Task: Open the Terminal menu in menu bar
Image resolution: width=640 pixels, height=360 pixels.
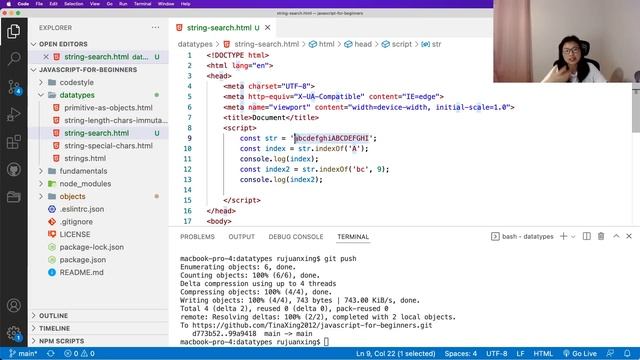Action: (142, 4)
